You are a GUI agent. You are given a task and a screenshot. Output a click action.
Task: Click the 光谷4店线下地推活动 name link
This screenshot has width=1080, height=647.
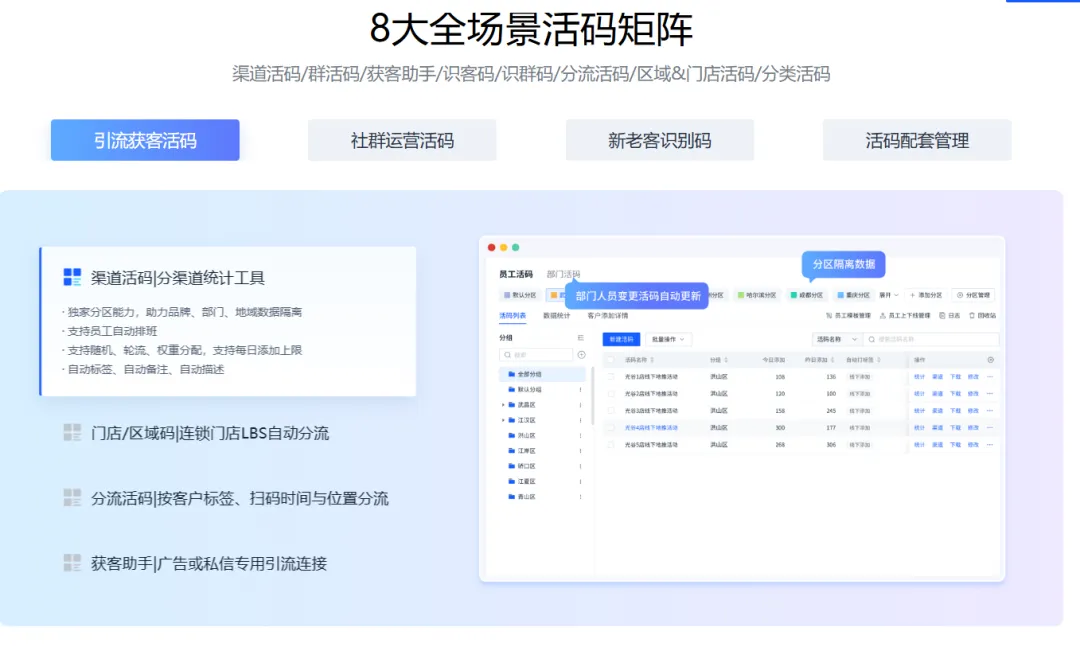pyautogui.click(x=651, y=428)
